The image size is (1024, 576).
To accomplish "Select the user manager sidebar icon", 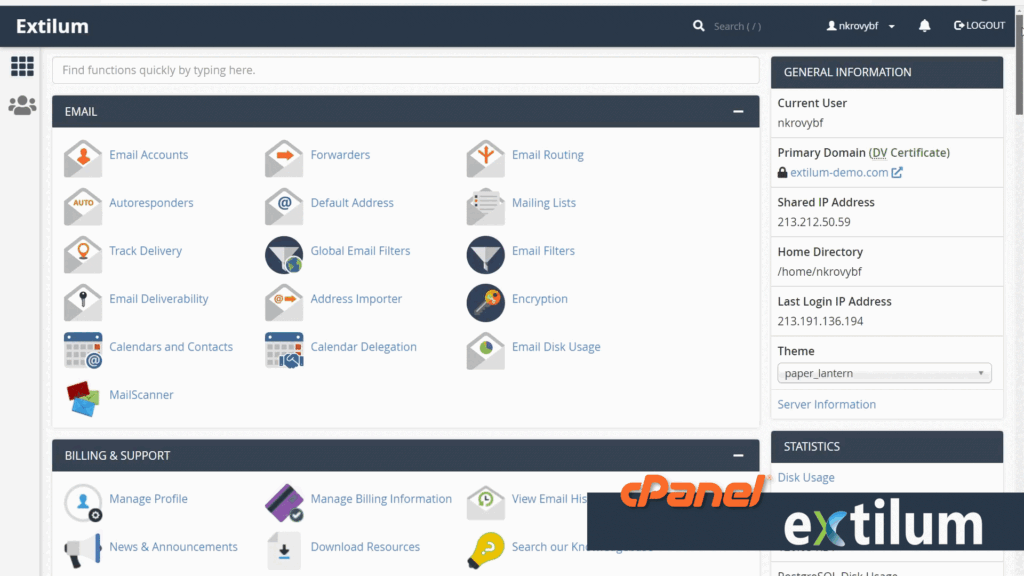I will click(x=22, y=105).
